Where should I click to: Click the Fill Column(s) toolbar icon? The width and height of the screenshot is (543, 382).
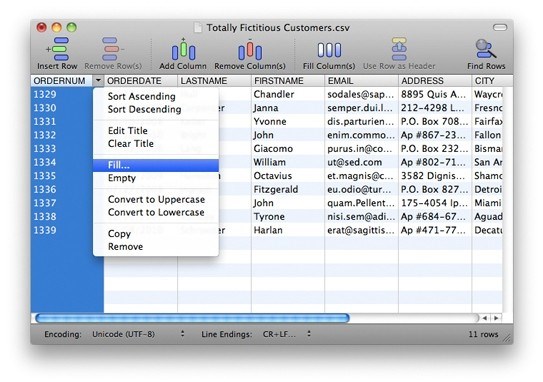tap(329, 49)
